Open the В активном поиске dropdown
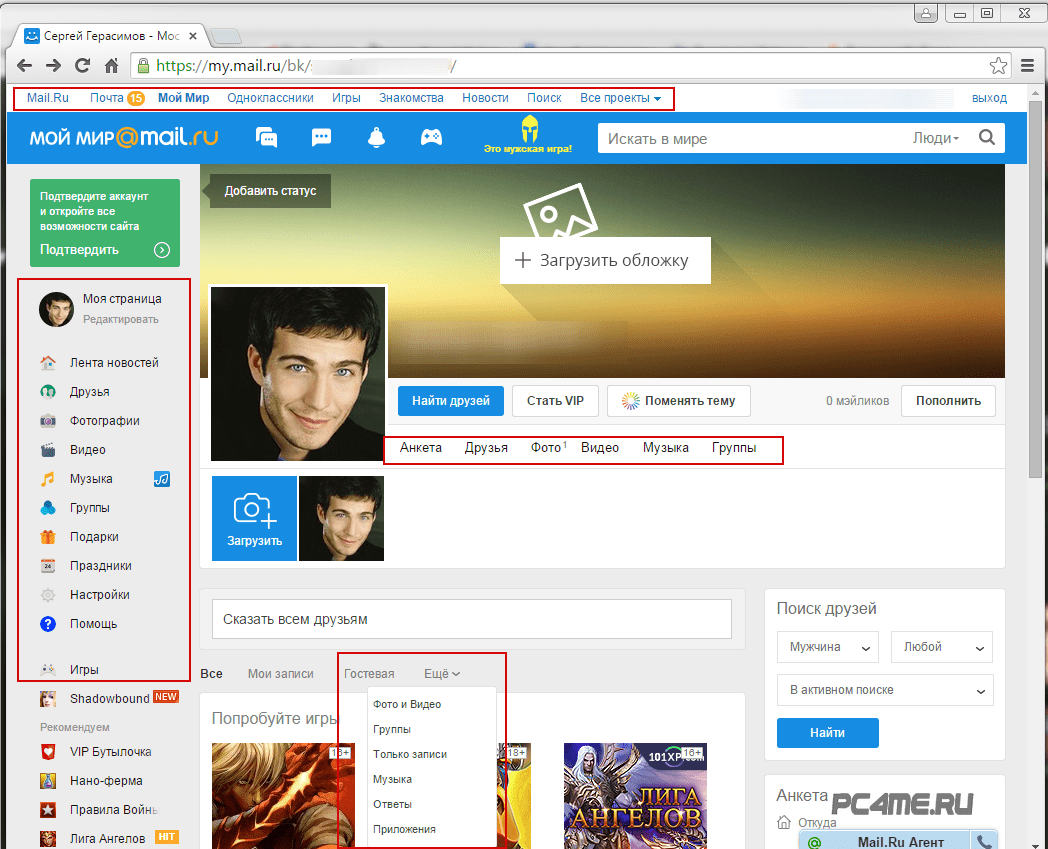Image resolution: width=1048 pixels, height=849 pixels. 884,690
